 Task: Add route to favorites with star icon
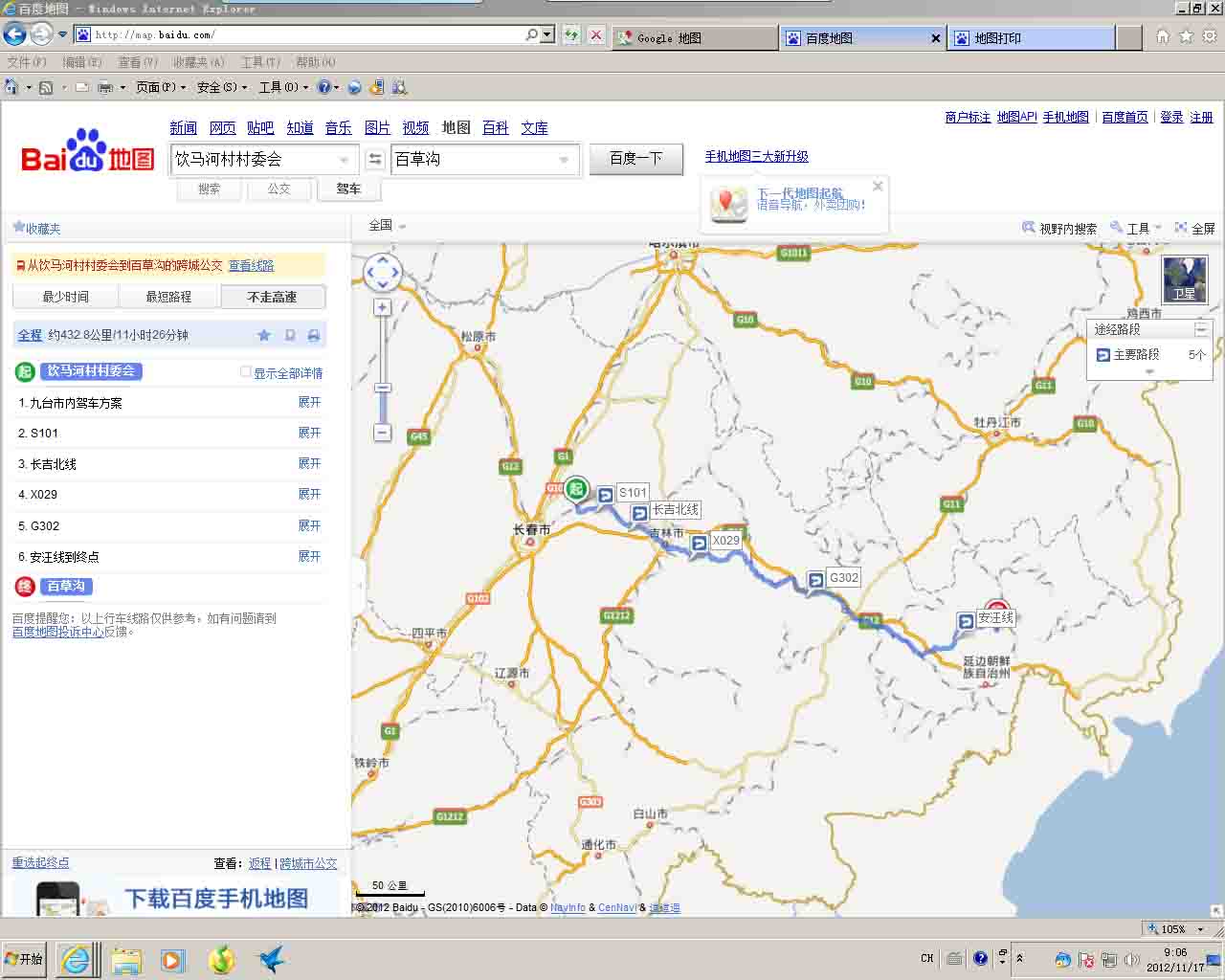(264, 335)
